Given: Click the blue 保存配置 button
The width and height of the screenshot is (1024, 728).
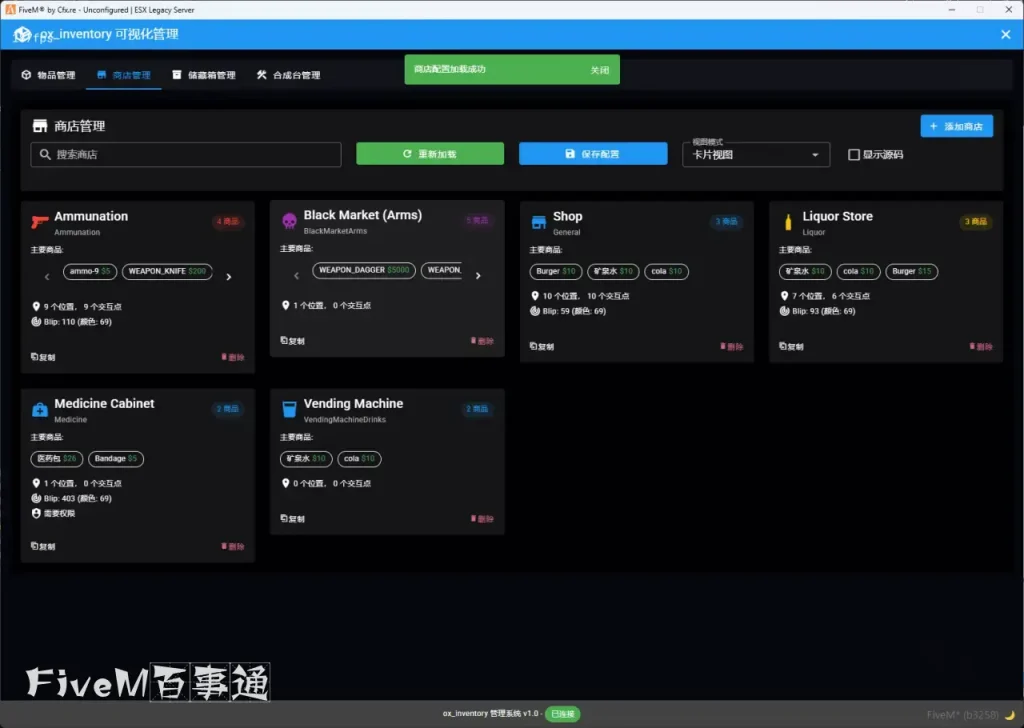Looking at the screenshot, I should pyautogui.click(x=592, y=154).
